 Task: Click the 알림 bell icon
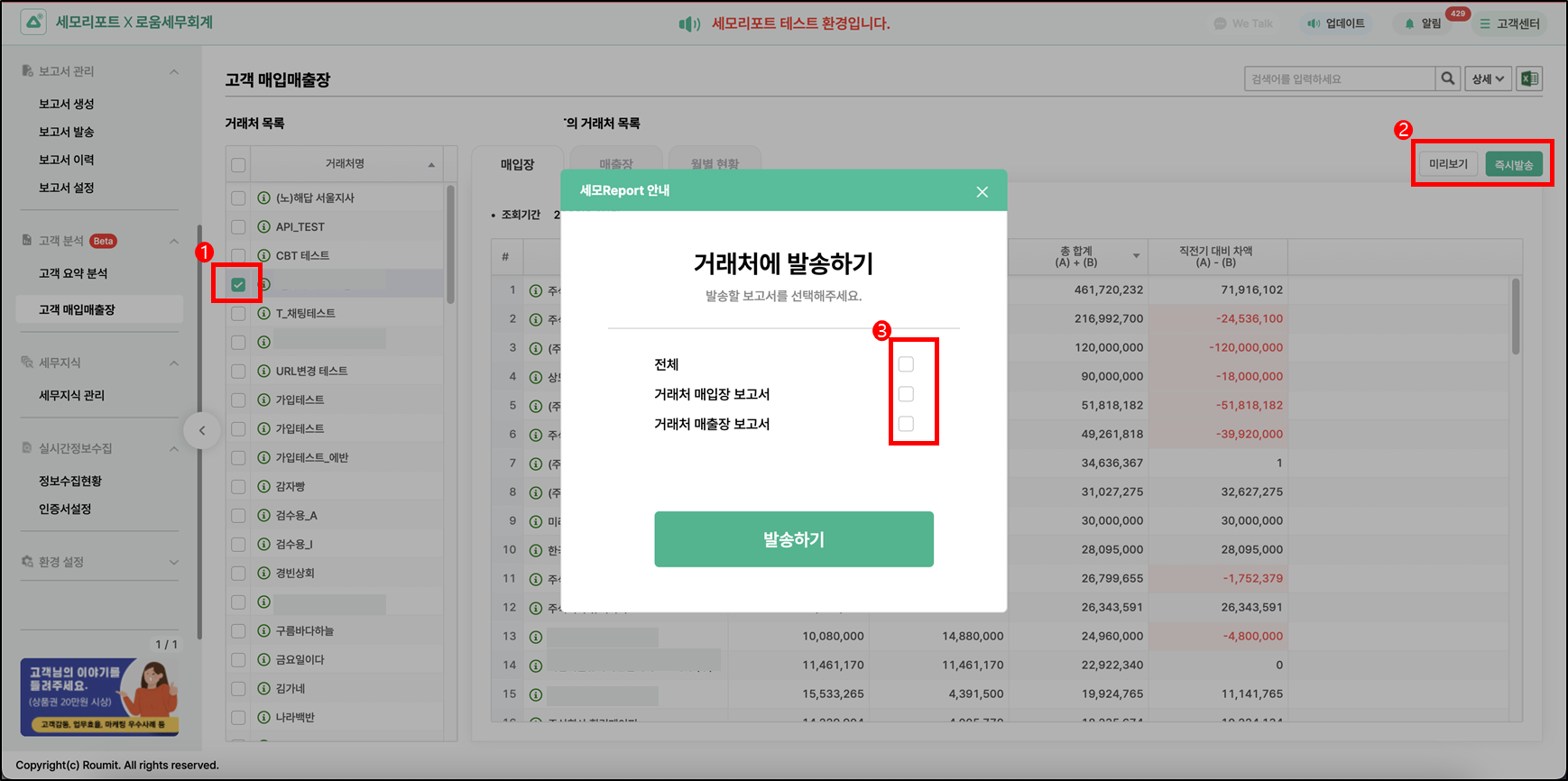pyautogui.click(x=1409, y=23)
